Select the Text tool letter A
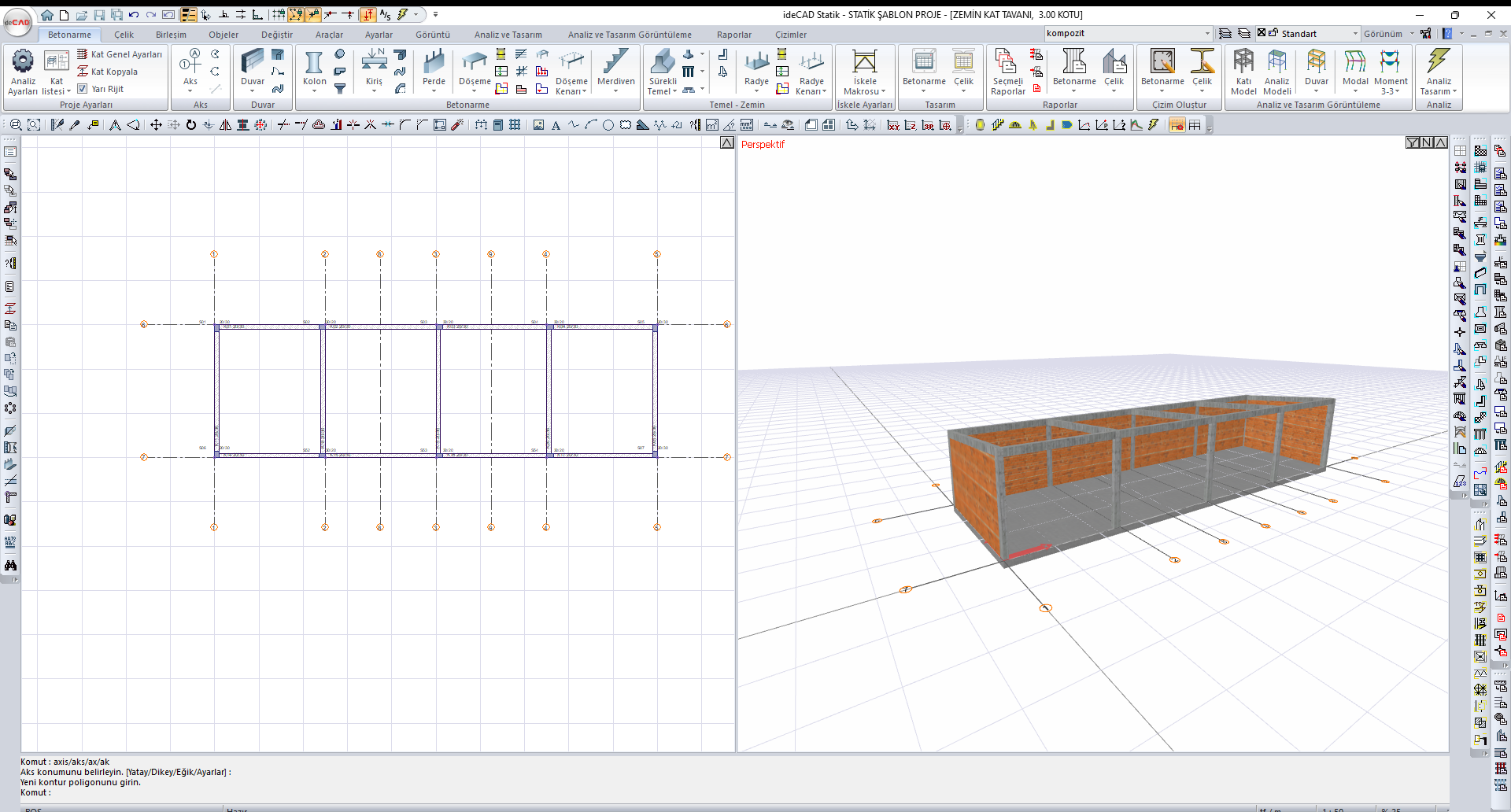Viewport: 1511px width, 812px height. click(x=556, y=125)
